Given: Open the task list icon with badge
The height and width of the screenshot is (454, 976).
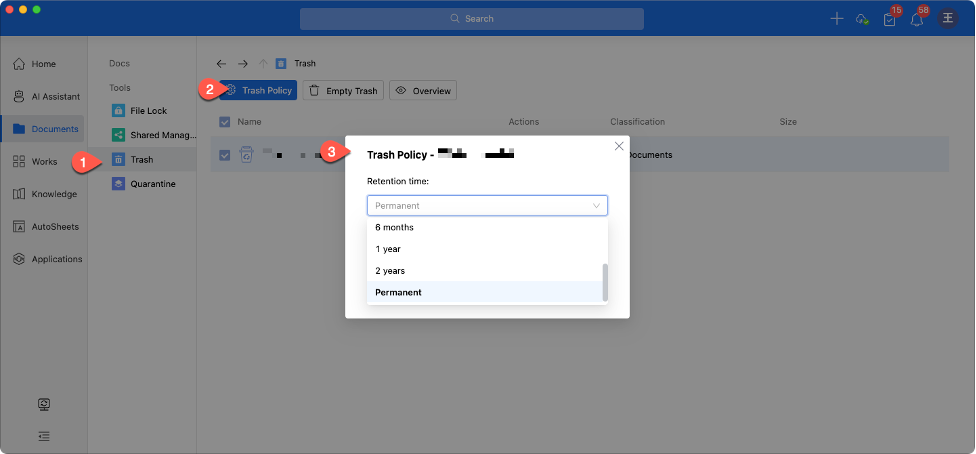Looking at the screenshot, I should click(x=889, y=20).
